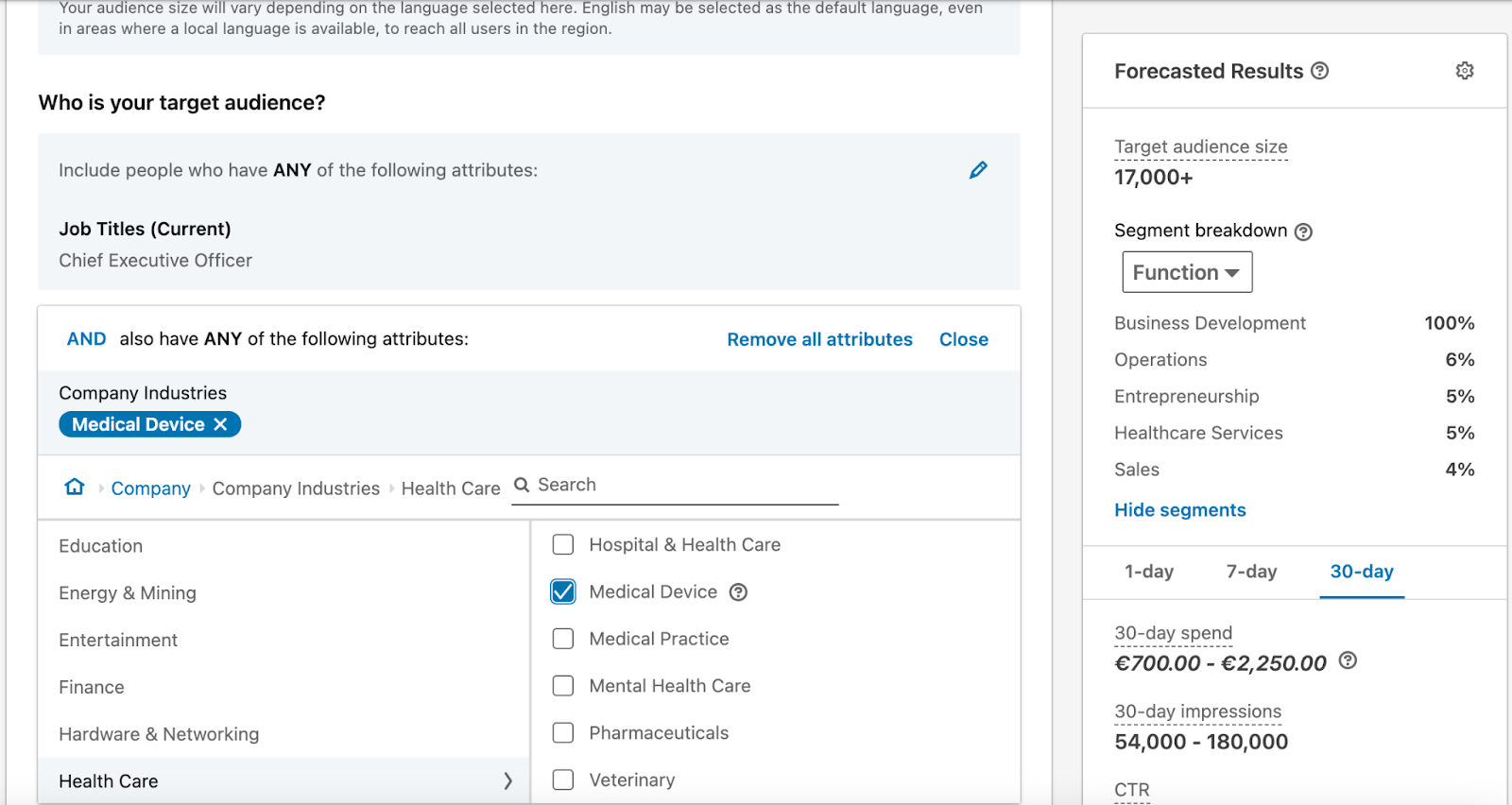Click the Segment breakdown help icon
Image resolution: width=1512 pixels, height=805 pixels.
tap(1303, 231)
